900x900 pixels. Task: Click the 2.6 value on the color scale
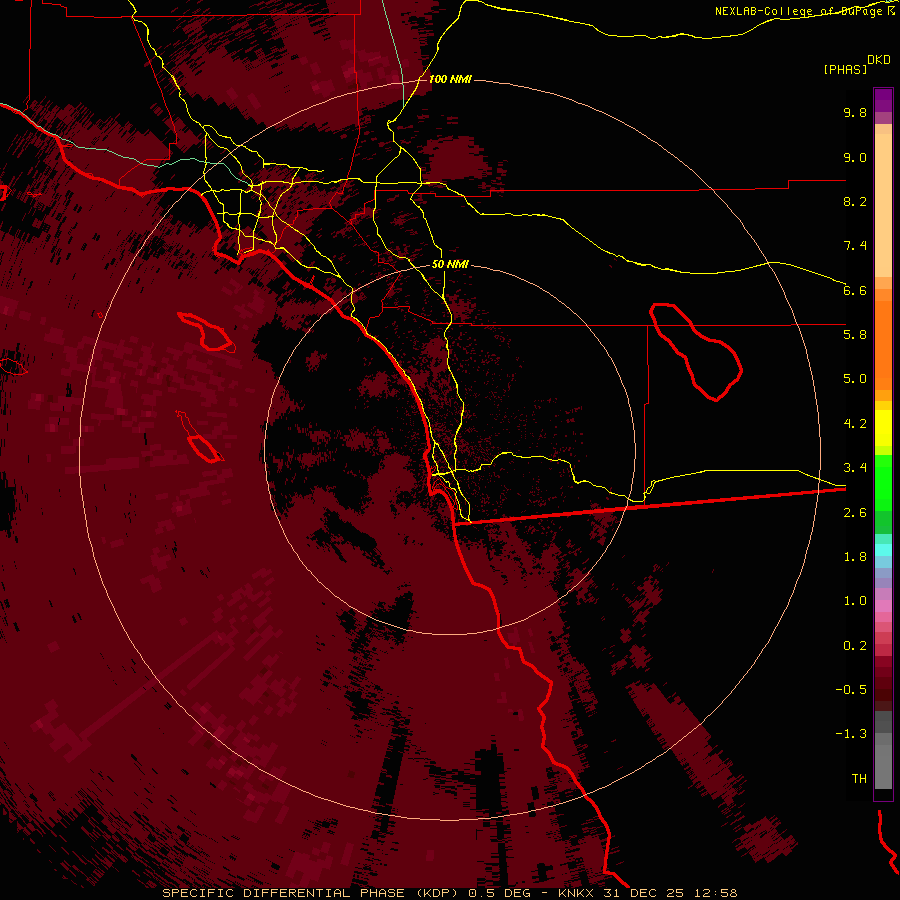[855, 513]
